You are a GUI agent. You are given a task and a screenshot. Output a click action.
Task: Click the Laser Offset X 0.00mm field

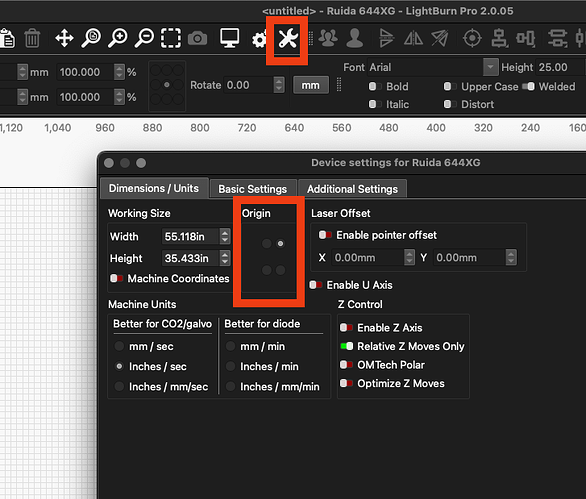coord(368,257)
